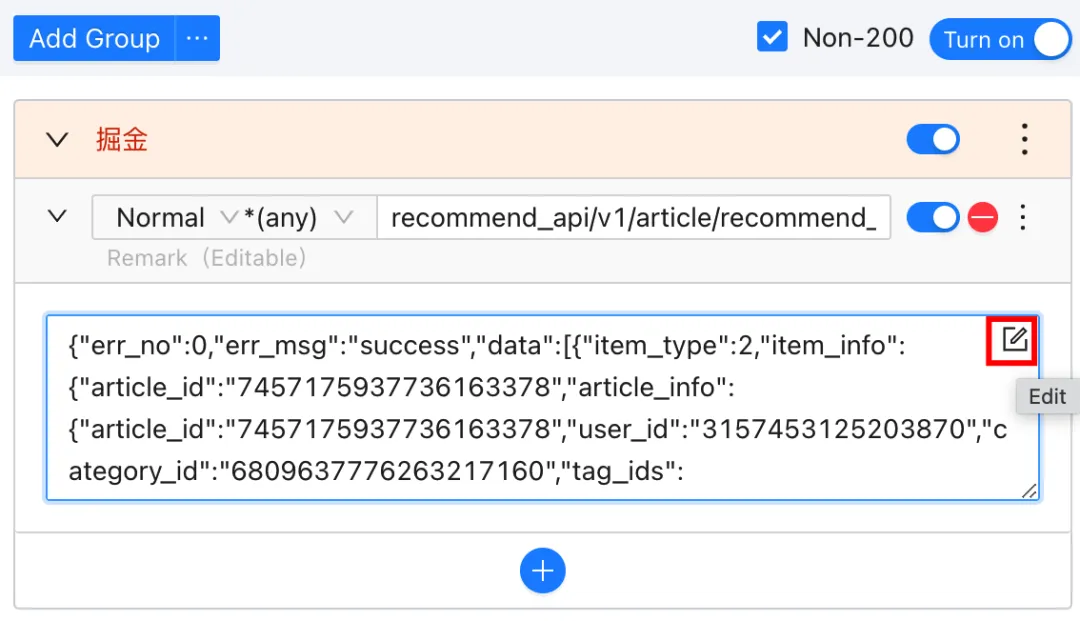Click the 掘金 group title
Image resolution: width=1080 pixels, height=621 pixels.
tap(122, 140)
